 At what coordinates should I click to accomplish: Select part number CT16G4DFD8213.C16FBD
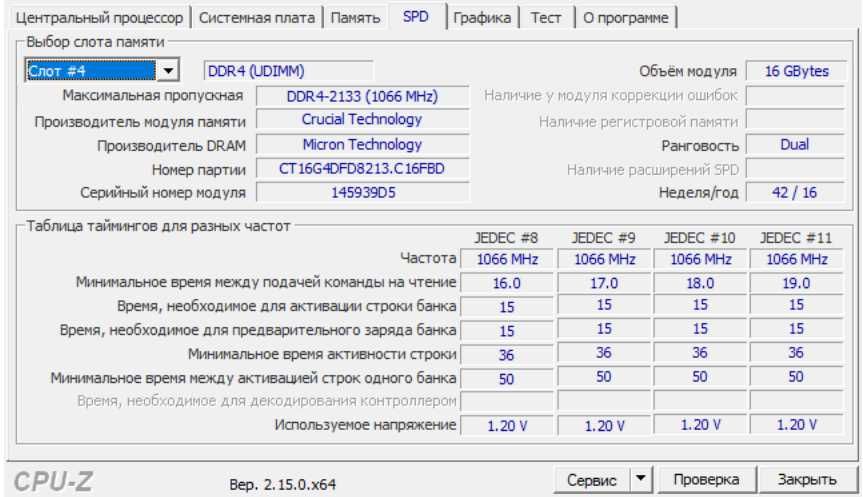point(362,168)
